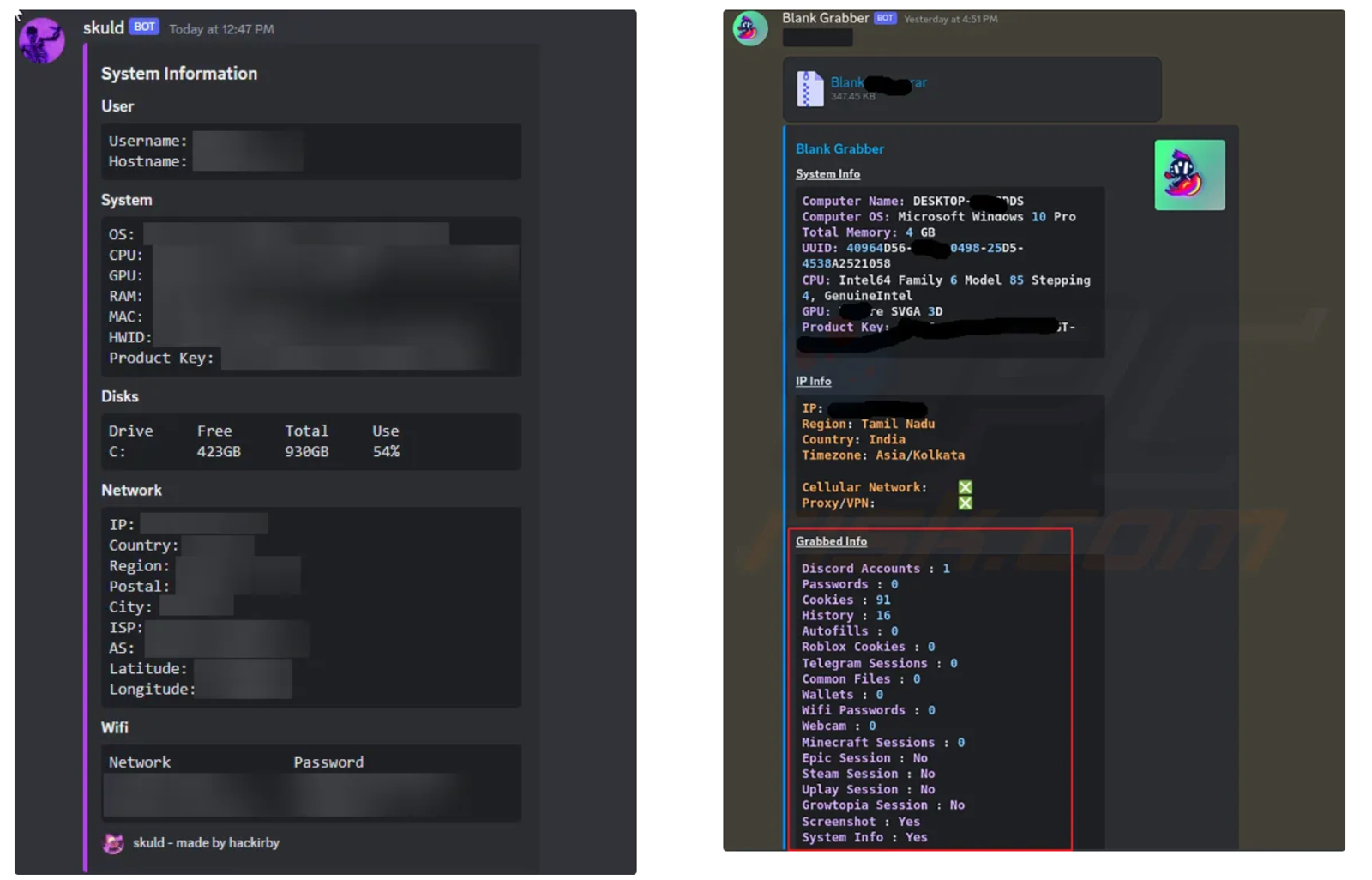
Task: Select the 'Network' section heading above IP
Action: coord(131,490)
